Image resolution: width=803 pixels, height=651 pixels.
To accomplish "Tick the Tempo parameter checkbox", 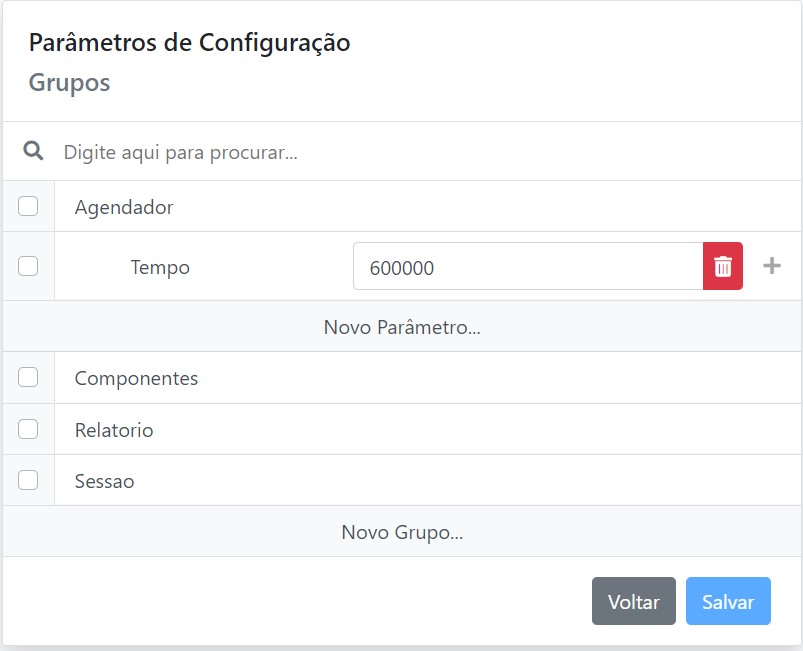I will 28,266.
